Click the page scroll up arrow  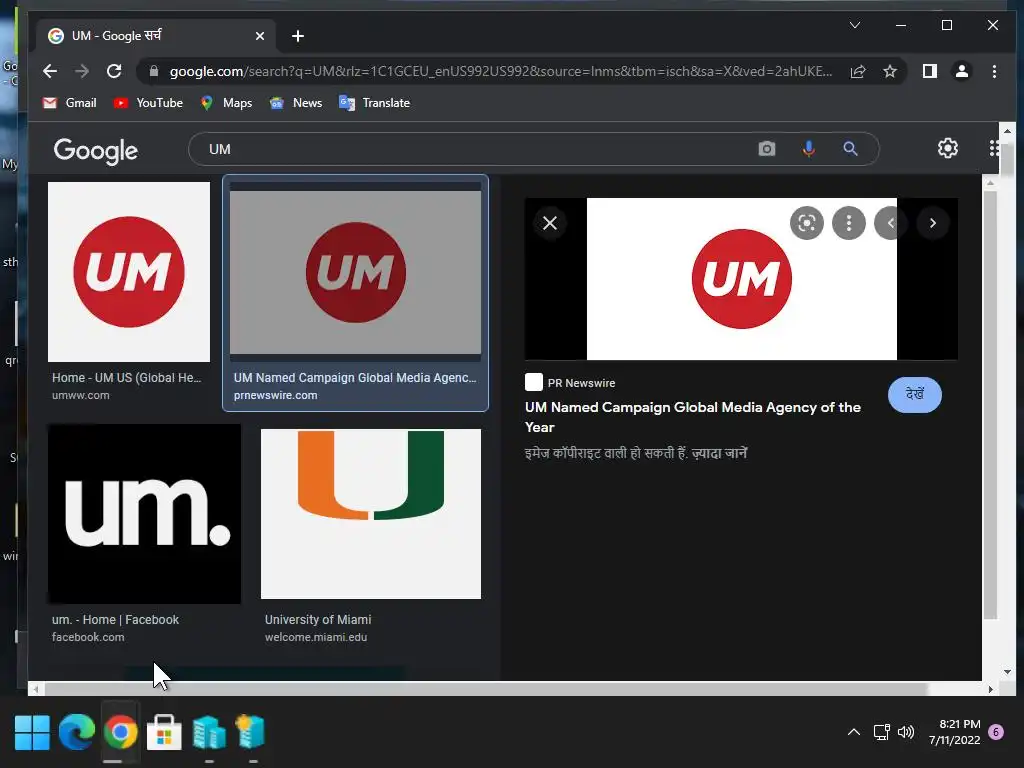click(x=1006, y=131)
